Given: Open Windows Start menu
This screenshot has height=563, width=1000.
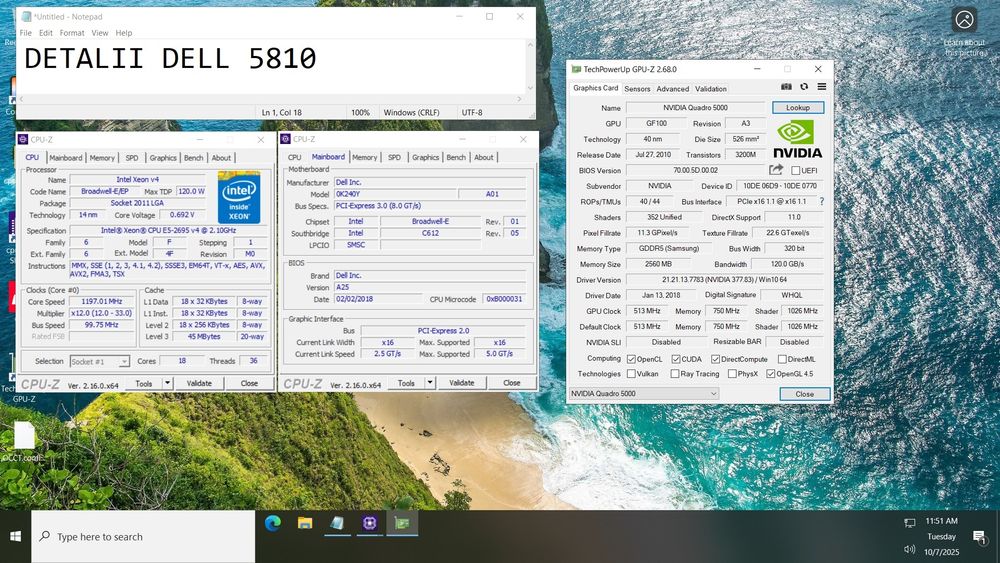Looking at the screenshot, I should tap(15, 536).
